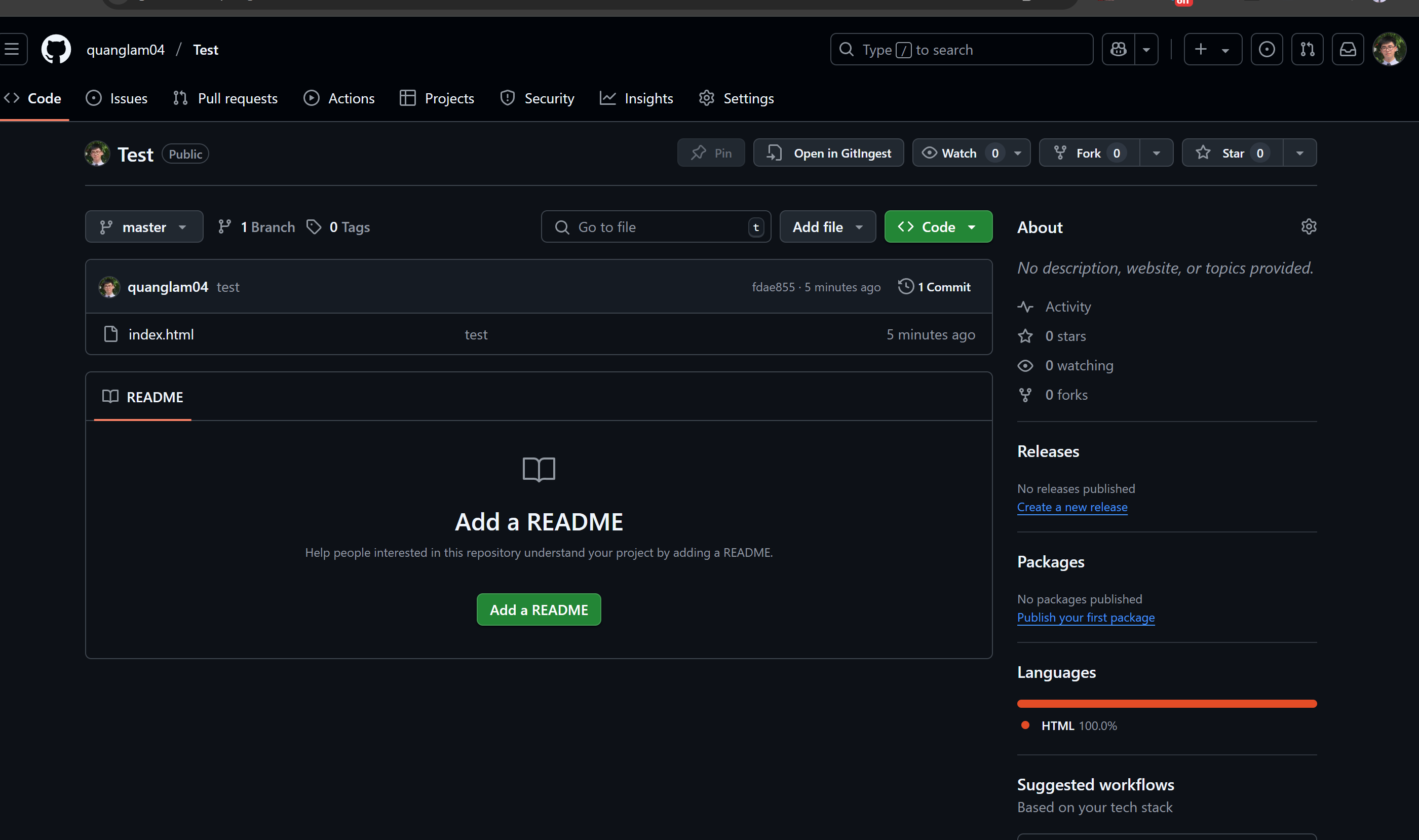The image size is (1419, 840).
Task: Click index.html row commit message test
Action: (x=476, y=334)
